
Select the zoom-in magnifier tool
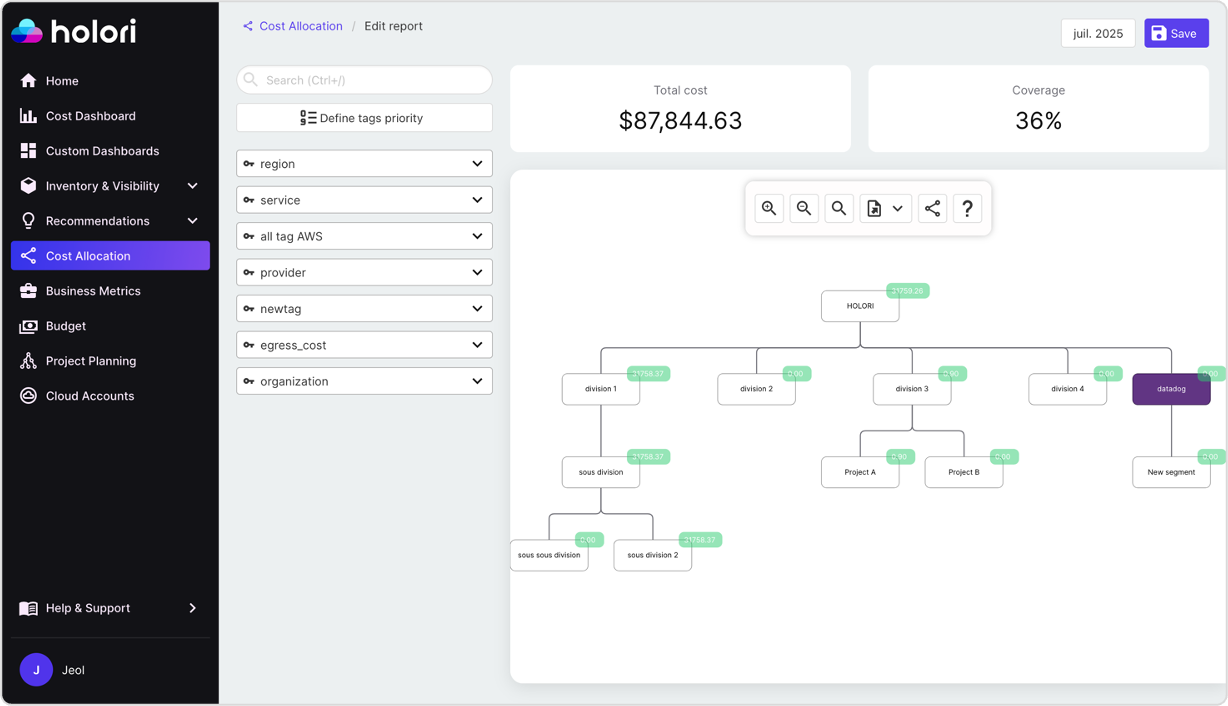(769, 208)
